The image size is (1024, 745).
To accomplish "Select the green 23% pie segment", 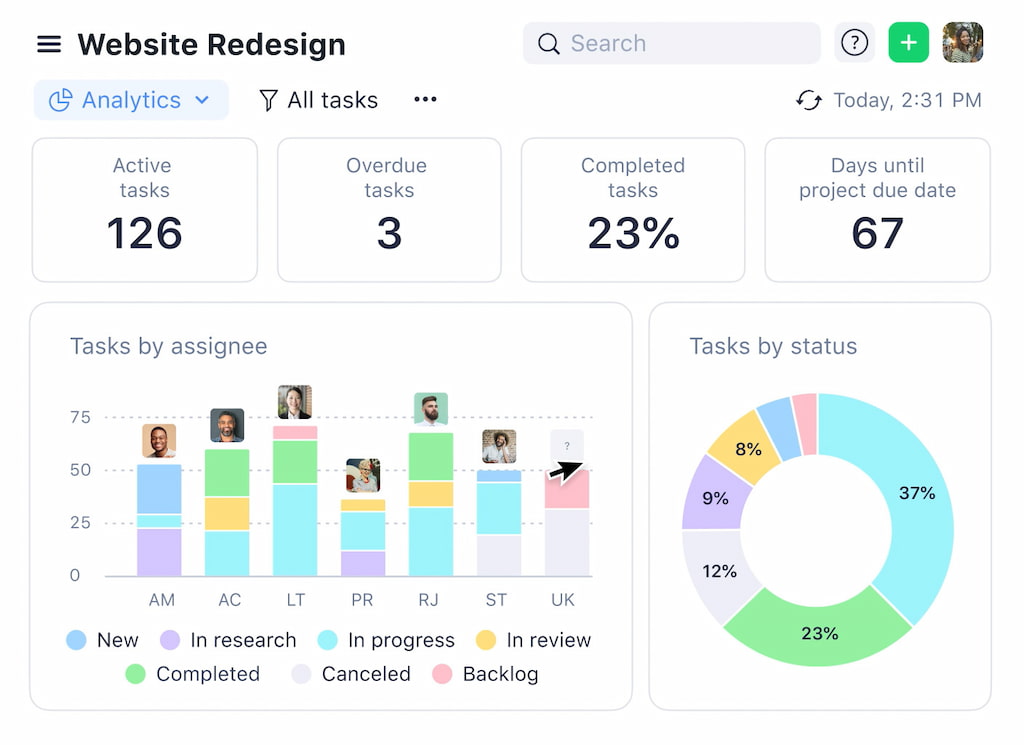I will (820, 633).
